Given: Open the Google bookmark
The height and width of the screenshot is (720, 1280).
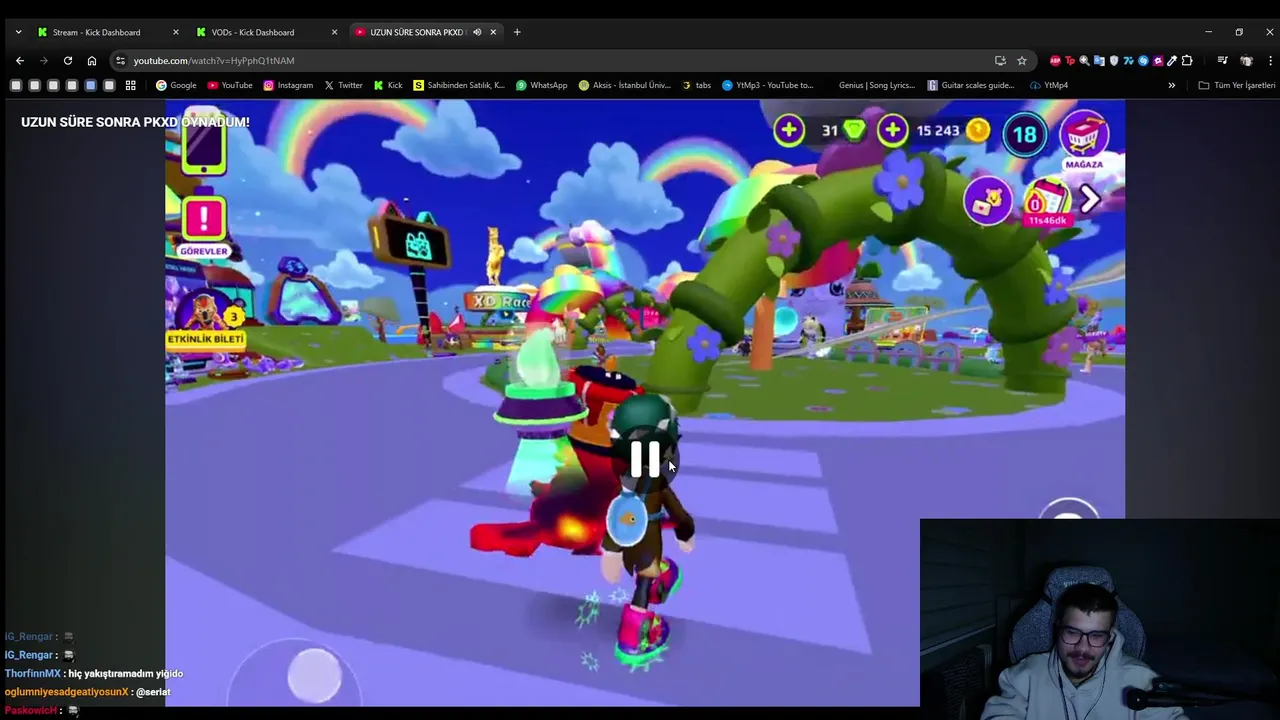Looking at the screenshot, I should (x=176, y=85).
